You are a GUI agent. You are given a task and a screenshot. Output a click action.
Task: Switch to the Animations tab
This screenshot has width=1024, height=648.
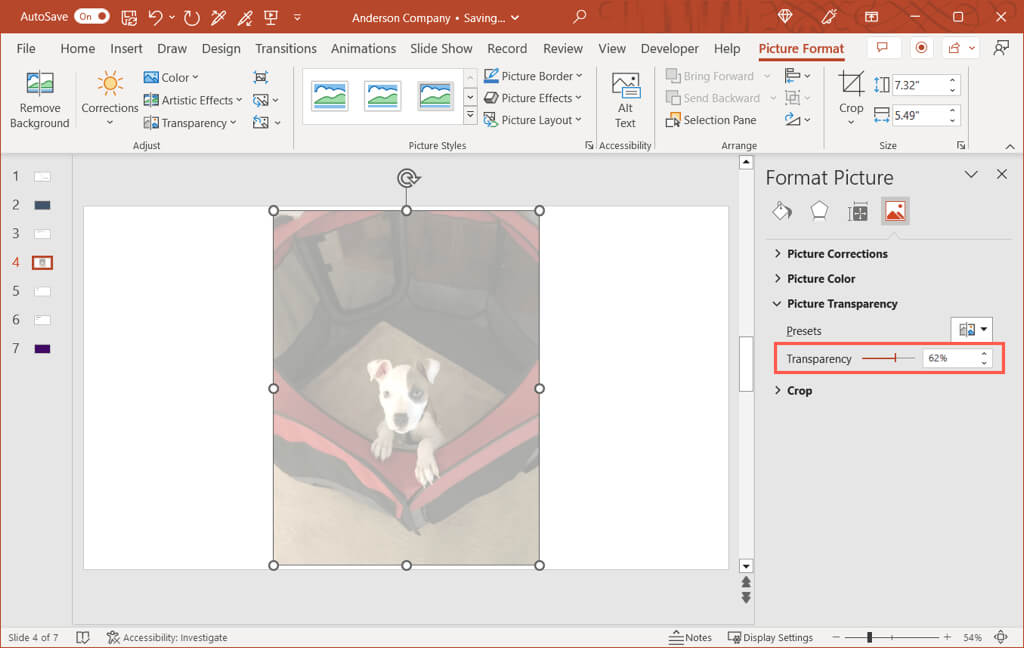point(363,48)
